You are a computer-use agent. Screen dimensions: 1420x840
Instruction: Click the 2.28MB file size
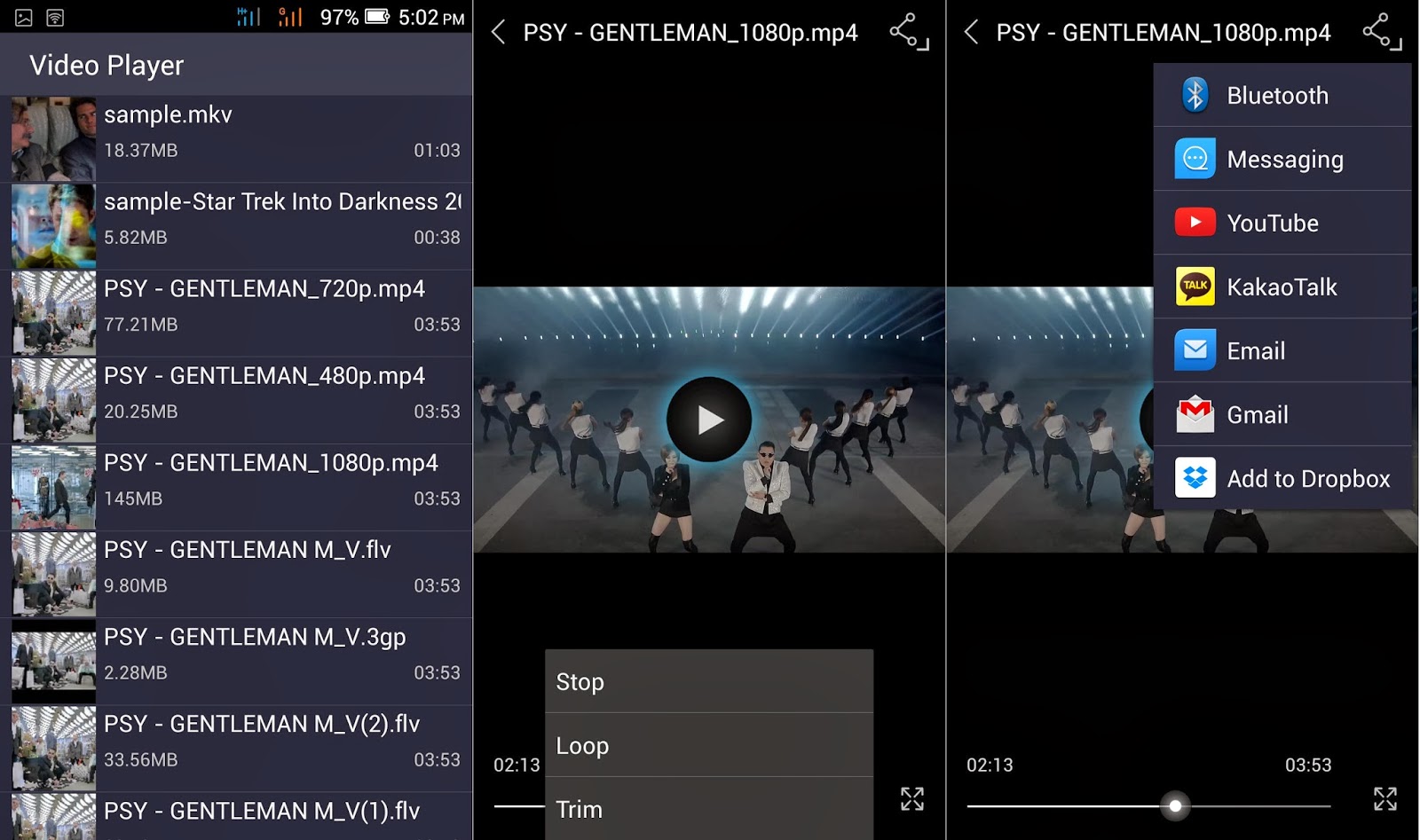click(136, 672)
